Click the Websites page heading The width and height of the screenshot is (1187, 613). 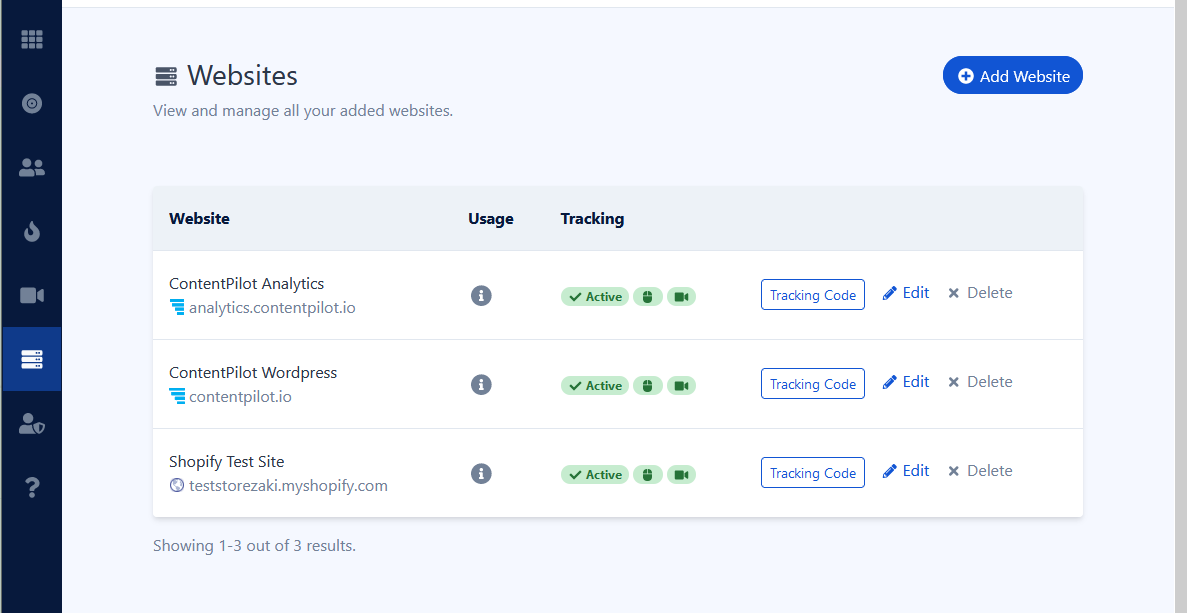[242, 76]
